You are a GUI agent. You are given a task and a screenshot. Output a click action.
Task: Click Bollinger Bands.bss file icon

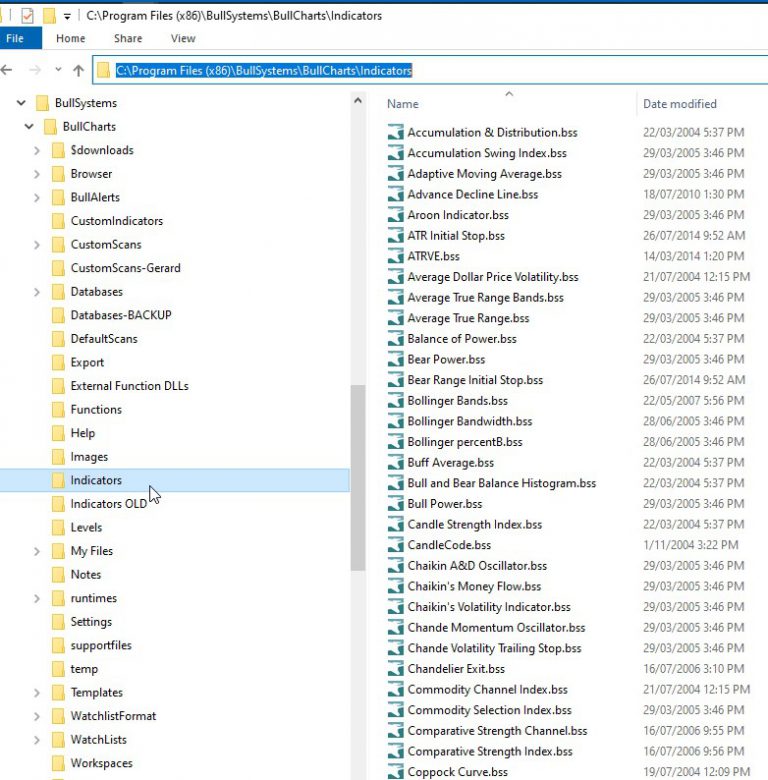tap(395, 400)
